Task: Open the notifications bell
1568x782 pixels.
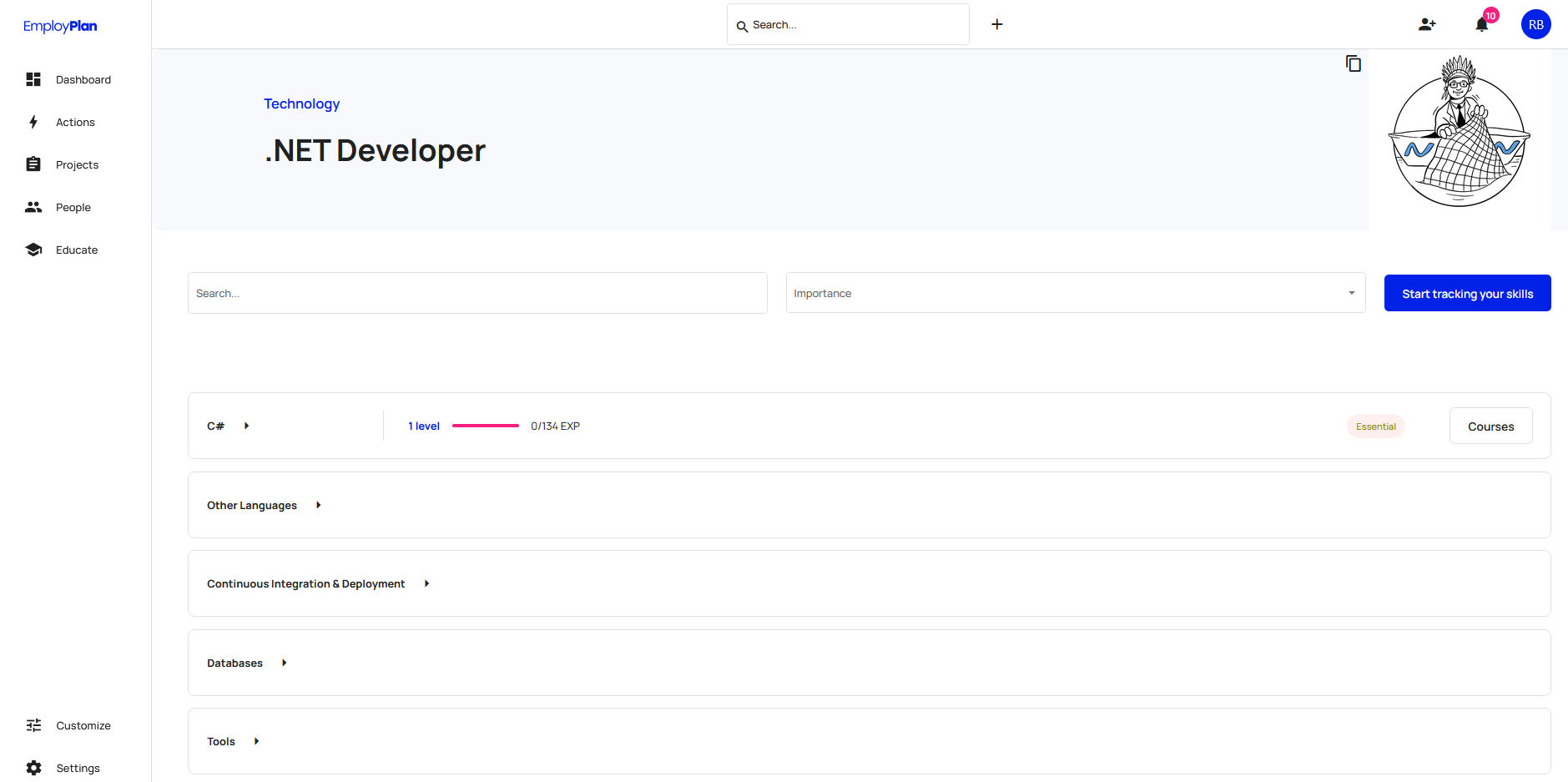Action: click(1481, 24)
